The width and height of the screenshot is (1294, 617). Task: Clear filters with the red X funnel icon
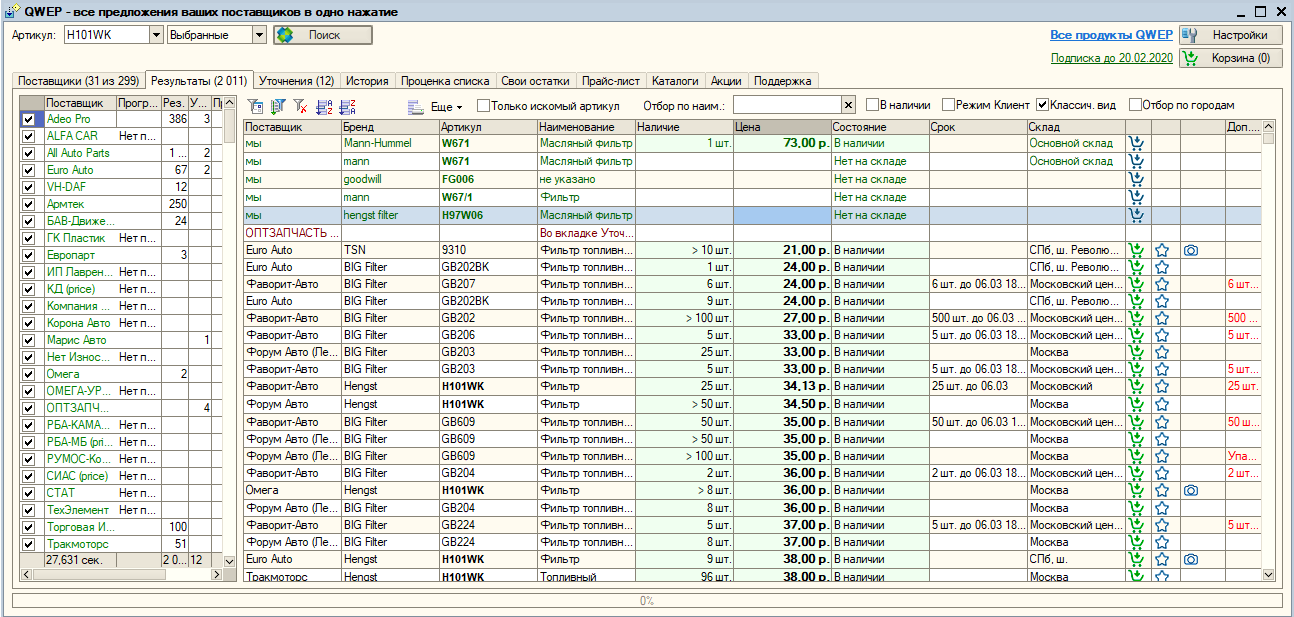pyautogui.click(x=301, y=106)
